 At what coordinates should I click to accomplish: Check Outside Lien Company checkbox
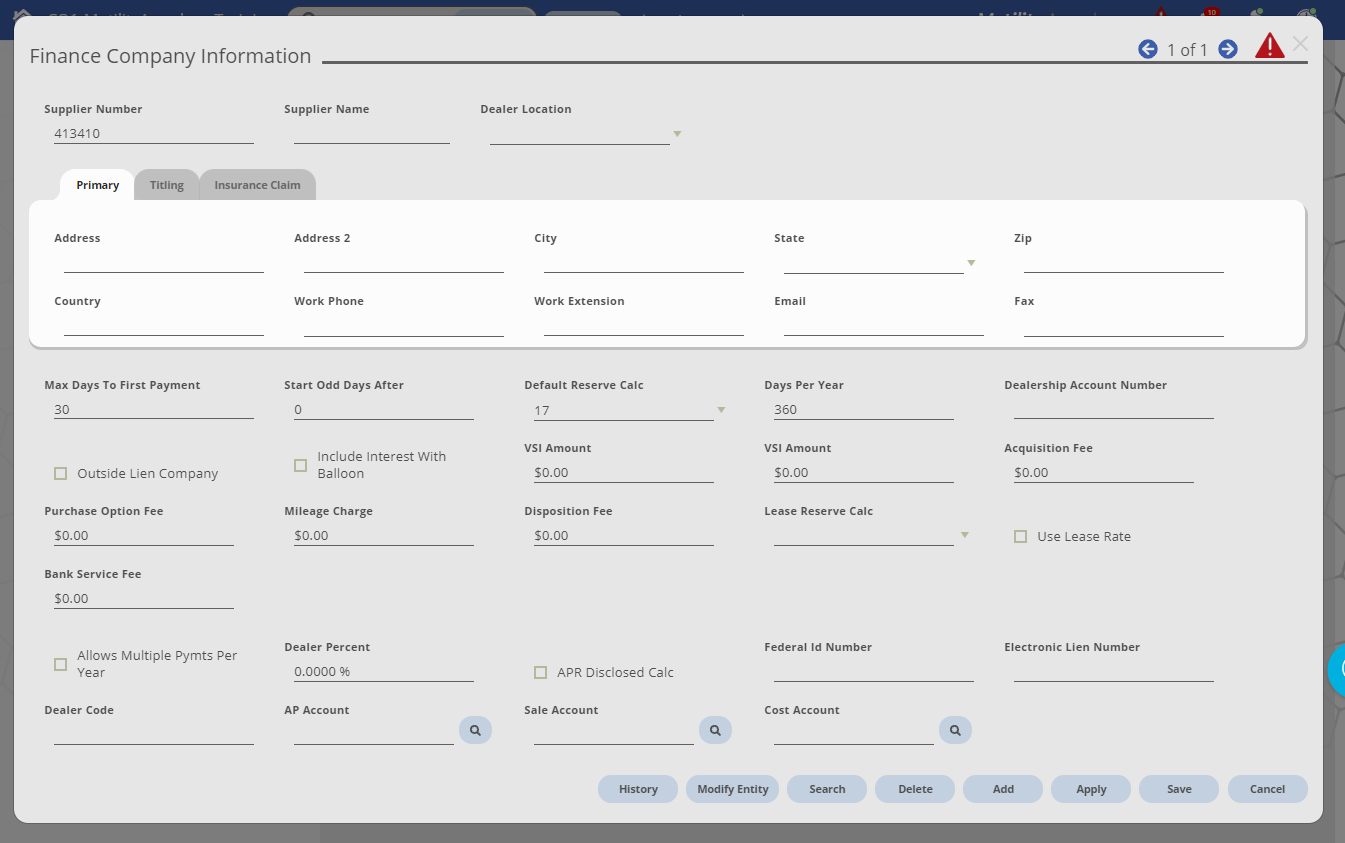pyautogui.click(x=61, y=473)
